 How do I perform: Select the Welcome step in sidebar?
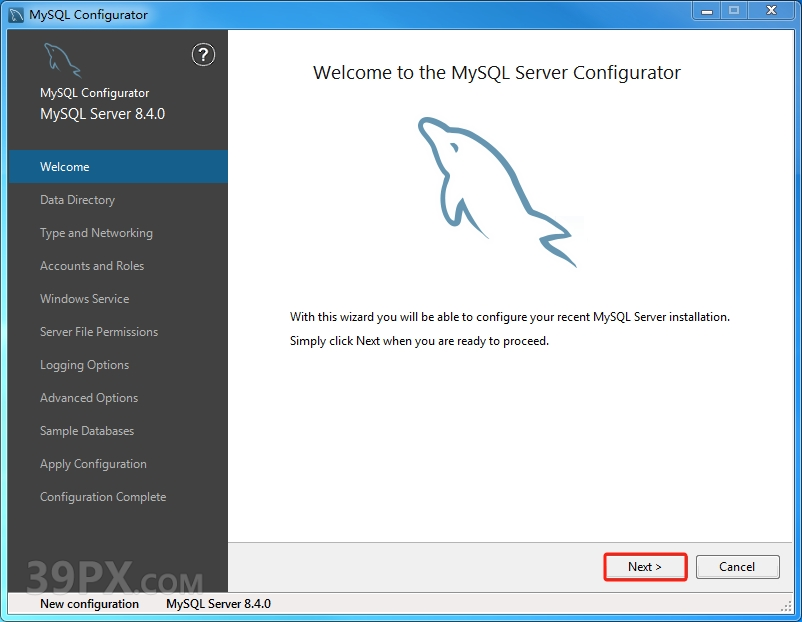pyautogui.click(x=65, y=167)
